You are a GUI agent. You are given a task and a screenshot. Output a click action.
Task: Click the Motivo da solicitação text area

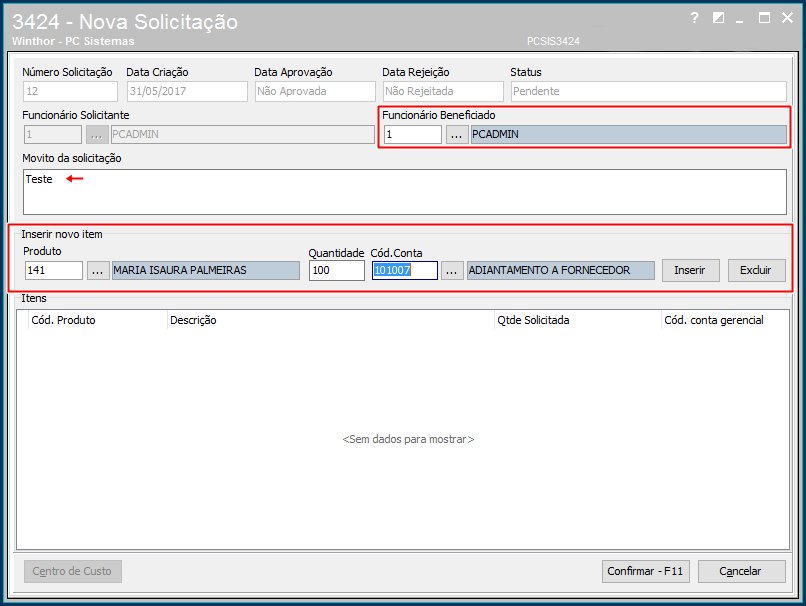(x=405, y=192)
